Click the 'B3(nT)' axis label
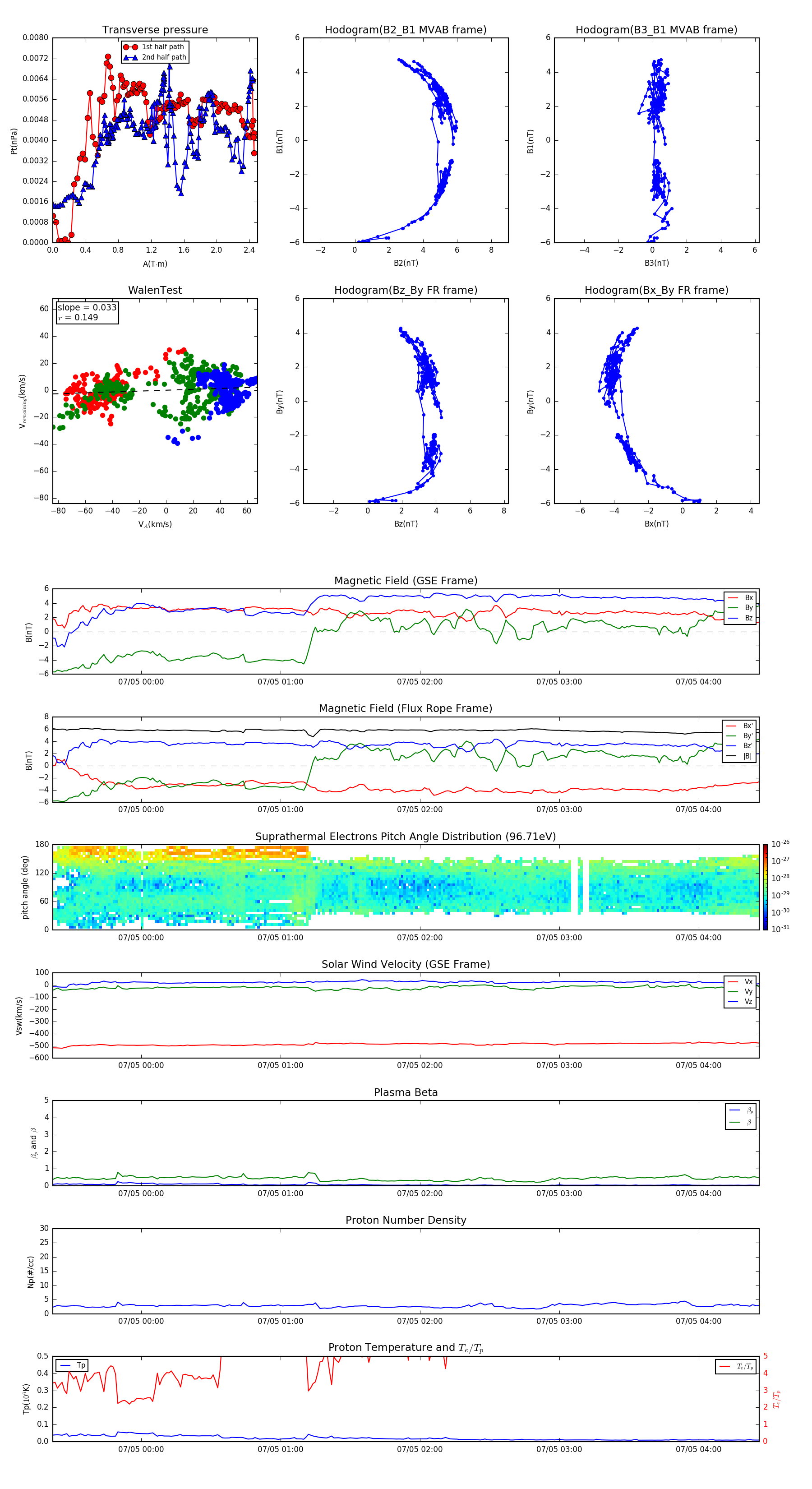This screenshot has height=1489, width=812. point(656,263)
